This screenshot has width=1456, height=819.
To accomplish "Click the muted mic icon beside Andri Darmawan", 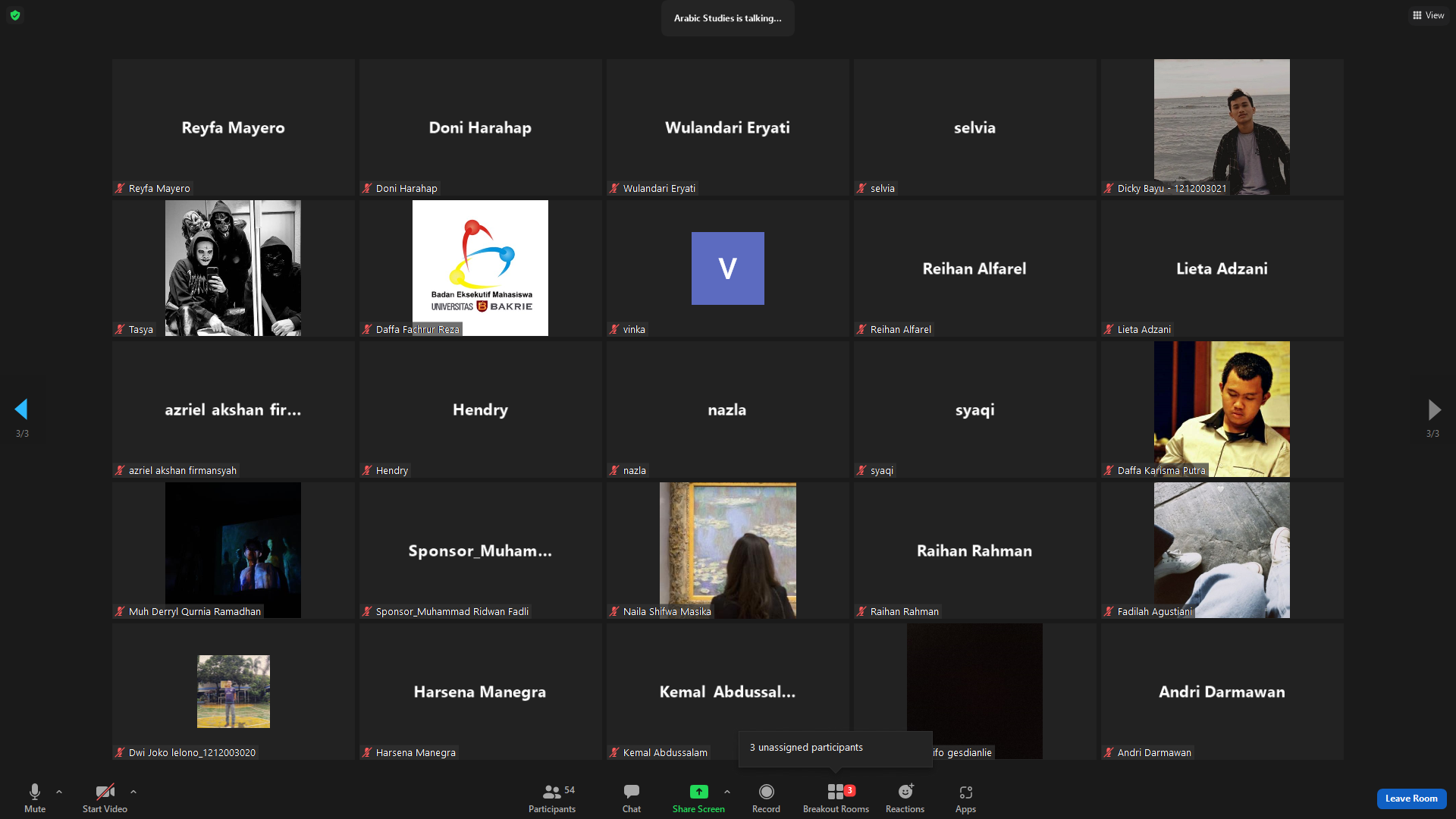I will [1109, 752].
